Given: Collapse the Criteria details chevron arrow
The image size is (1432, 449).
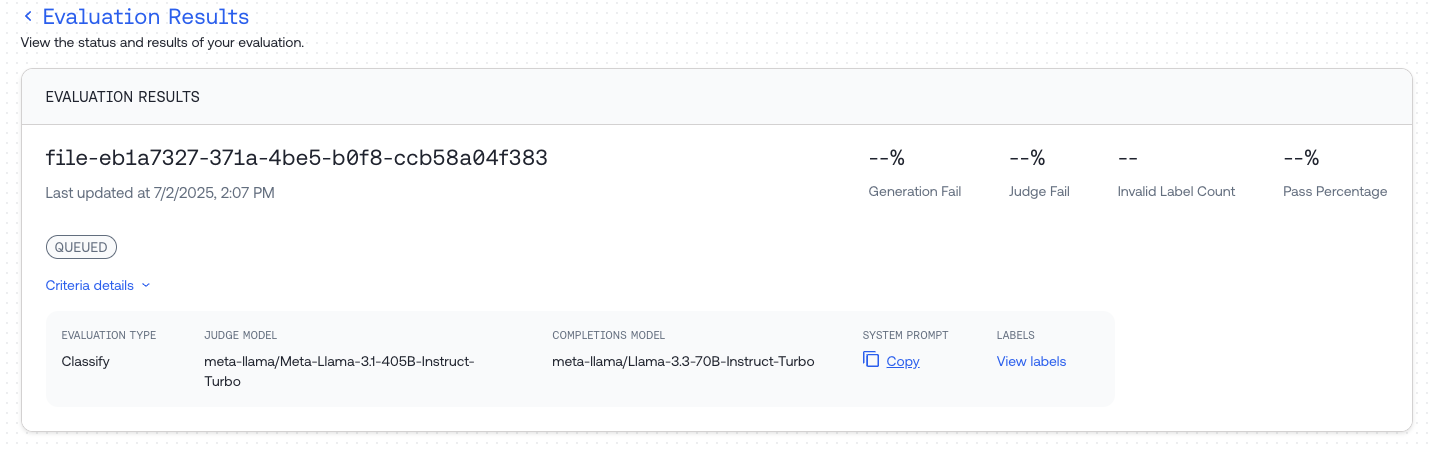Looking at the screenshot, I should point(146,285).
